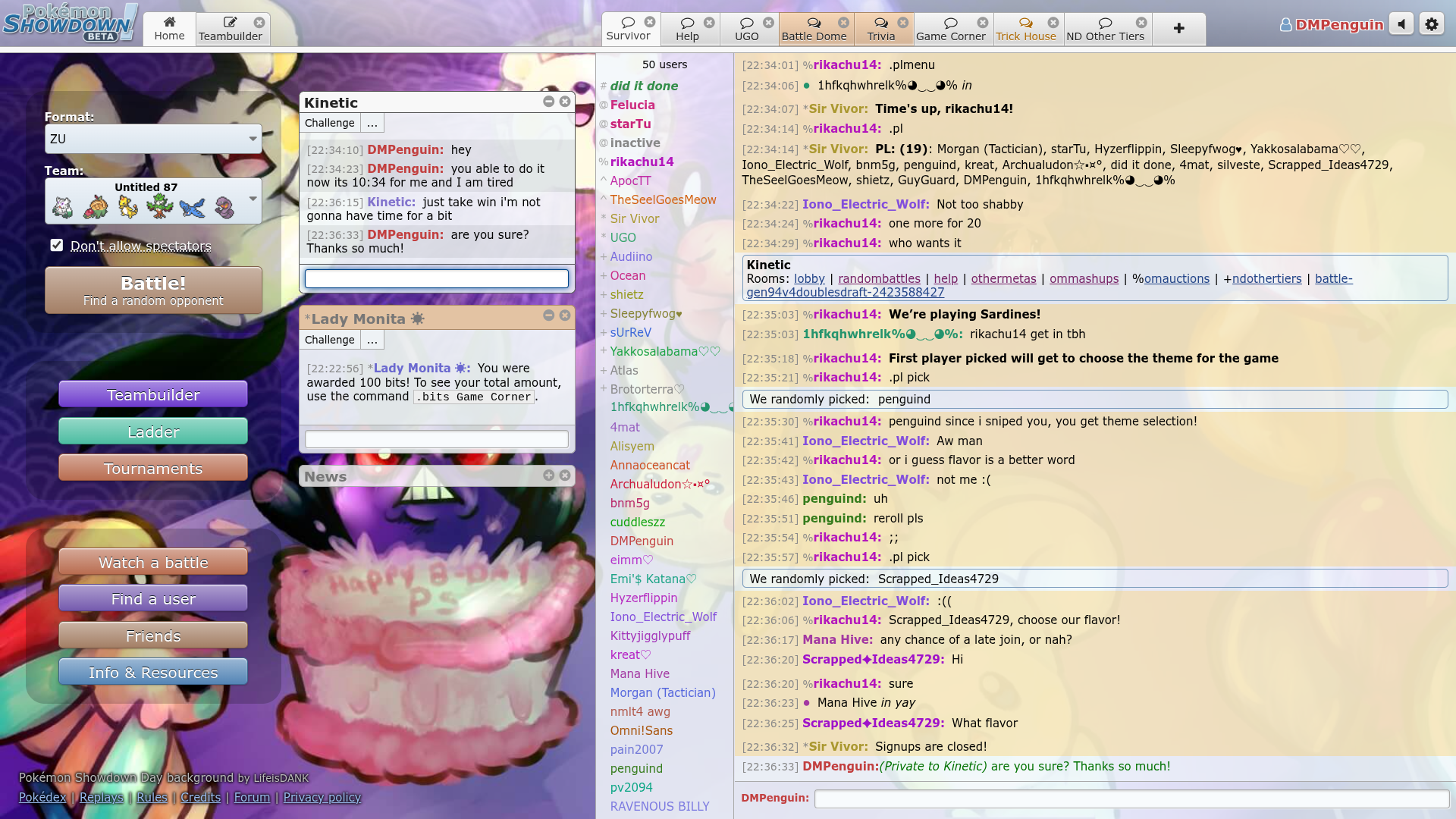Expand the News panel with plus icon
The height and width of the screenshot is (819, 1456).
[x=548, y=475]
